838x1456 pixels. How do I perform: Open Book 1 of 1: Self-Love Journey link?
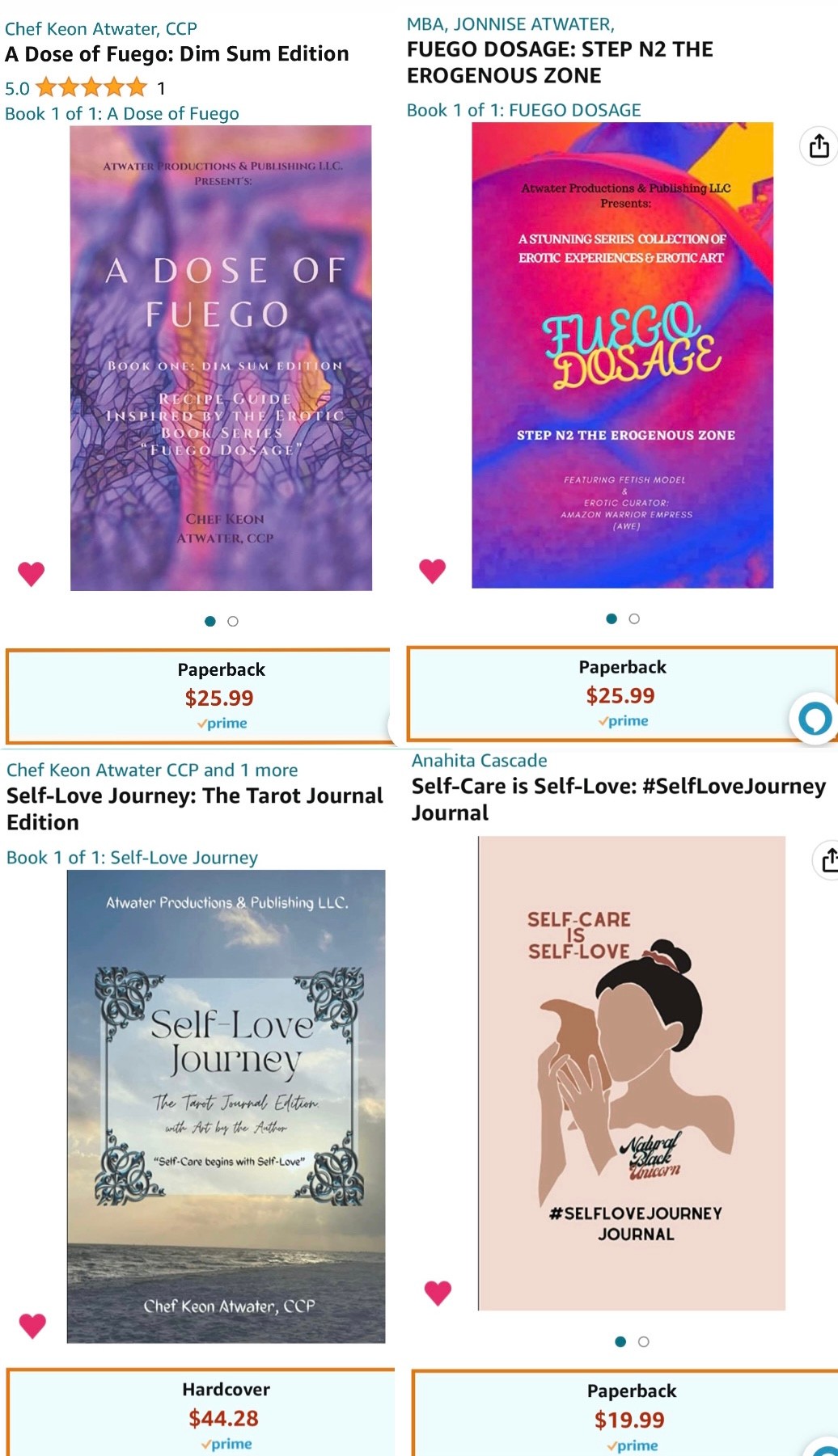coord(133,858)
